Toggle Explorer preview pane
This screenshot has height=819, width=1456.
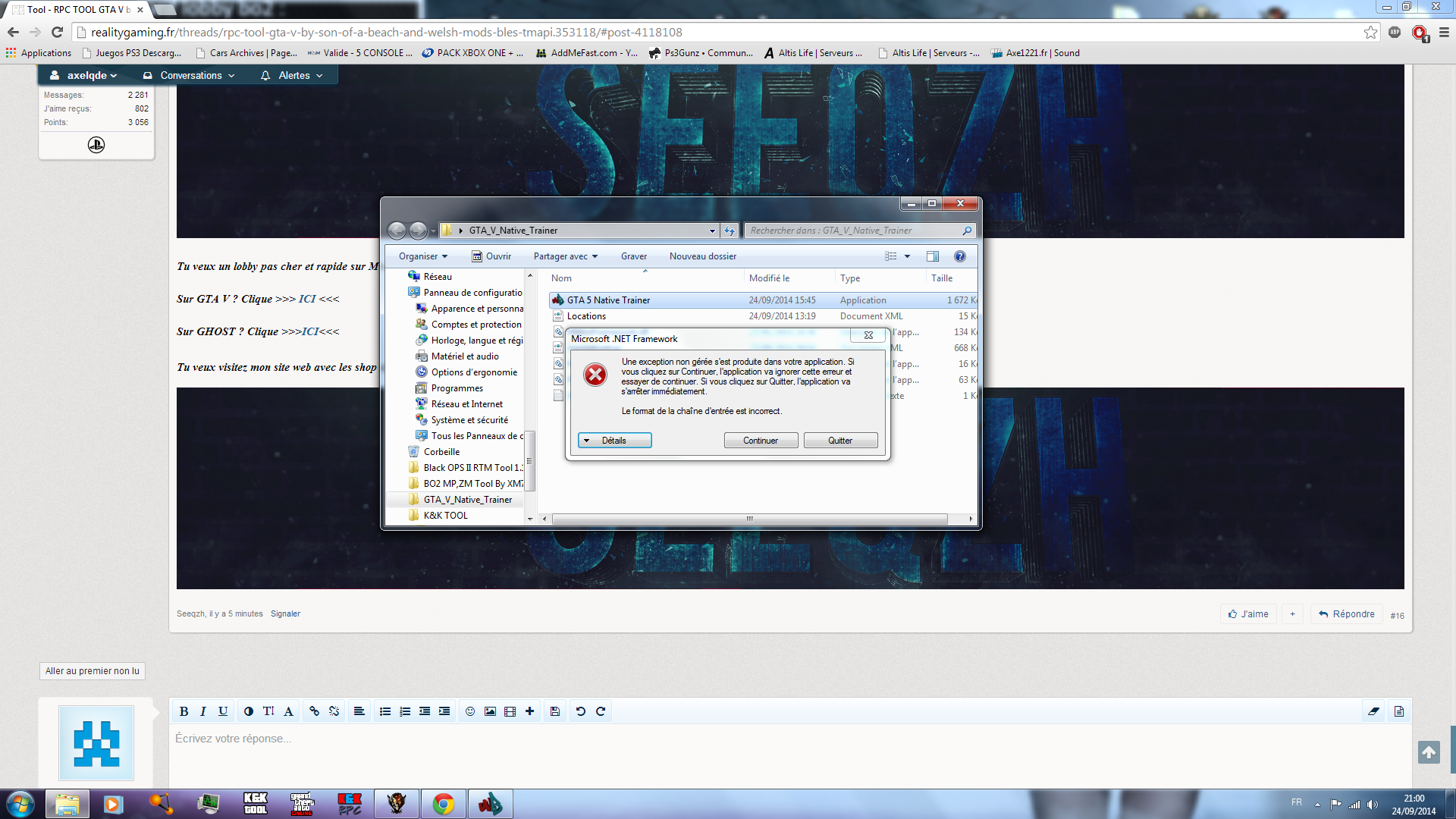[932, 256]
